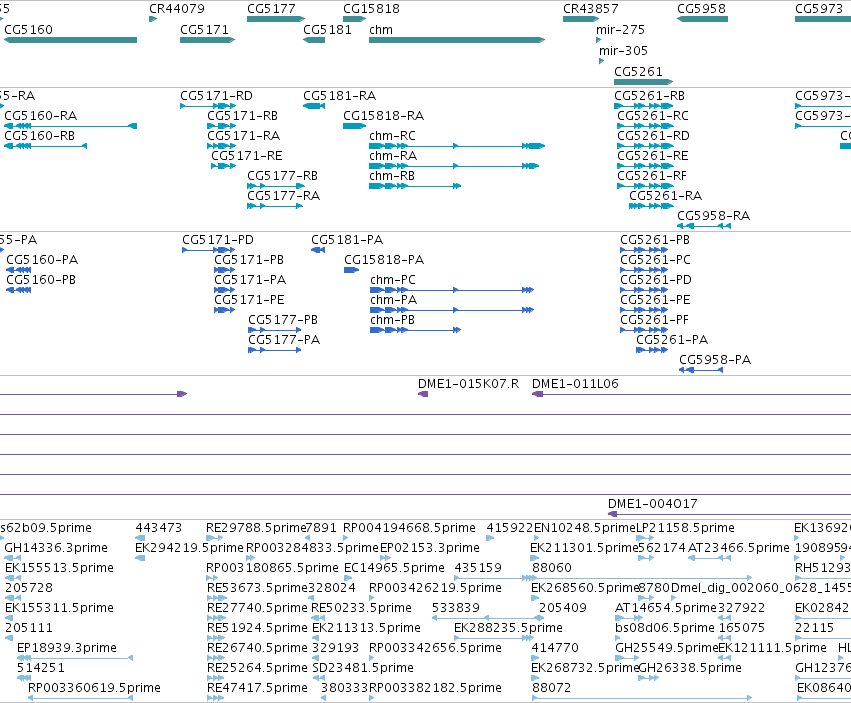Screen dimensions: 851x703
Task: Click protein CG5261-PE
Action: click(656, 300)
